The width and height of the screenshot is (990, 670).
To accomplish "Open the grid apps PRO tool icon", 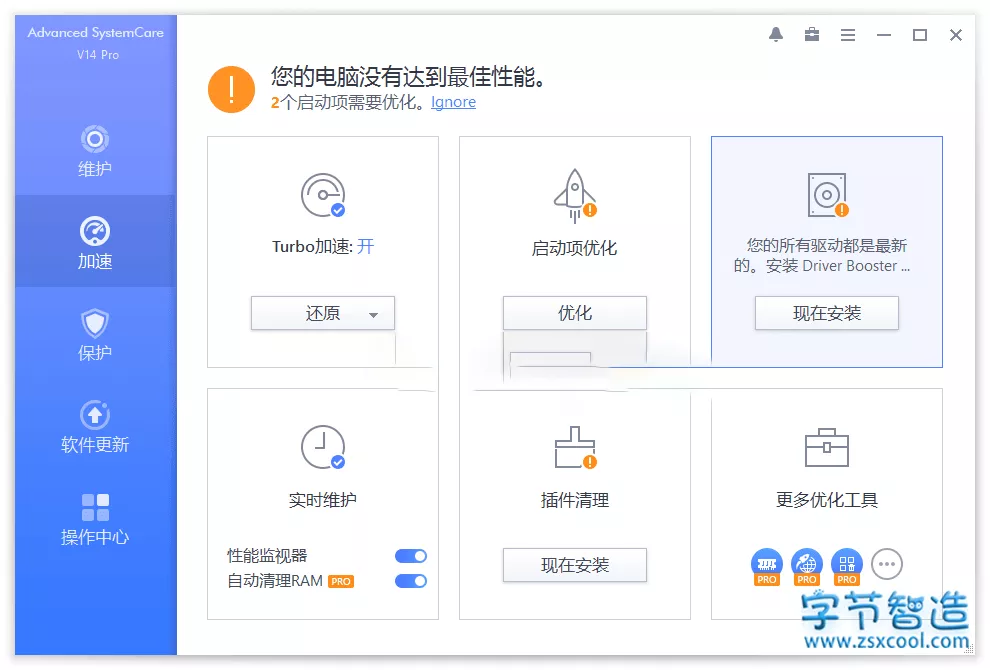I will point(847,566).
